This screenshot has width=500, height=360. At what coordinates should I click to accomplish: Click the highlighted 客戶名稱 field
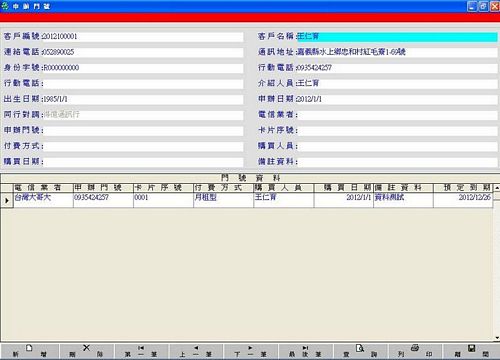point(397,36)
